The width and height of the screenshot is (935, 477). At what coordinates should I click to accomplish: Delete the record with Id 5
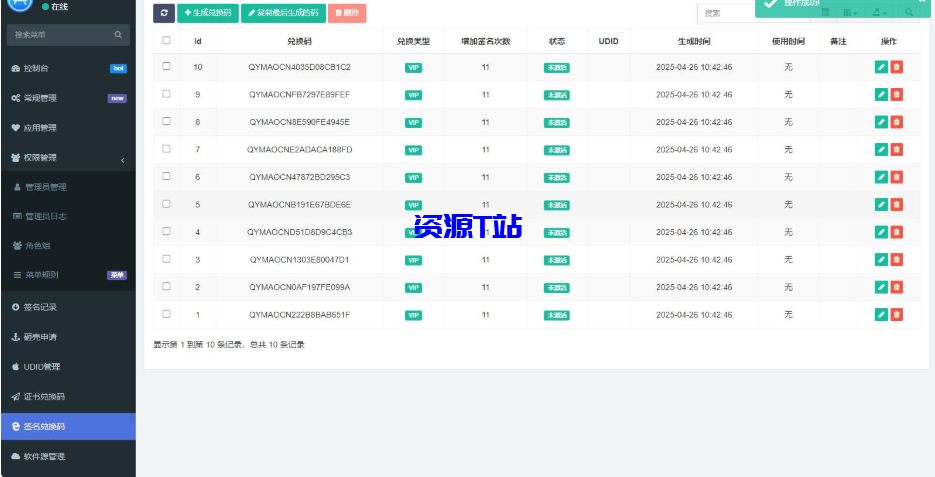point(896,205)
